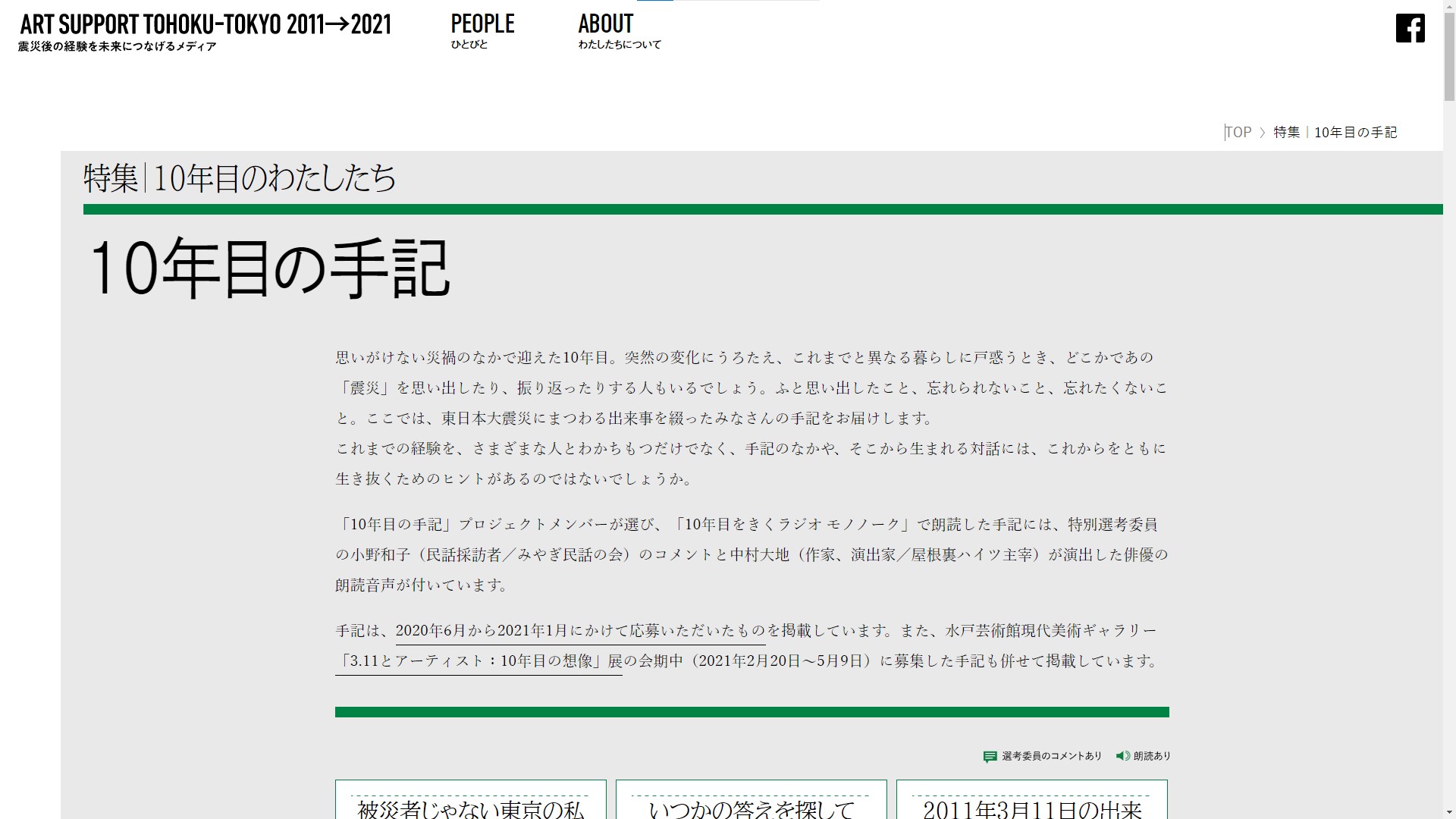This screenshot has width=1456, height=819.
Task: Go home via ART SUPPORT TOHOKU-TOKYO logo
Action: coord(205,26)
